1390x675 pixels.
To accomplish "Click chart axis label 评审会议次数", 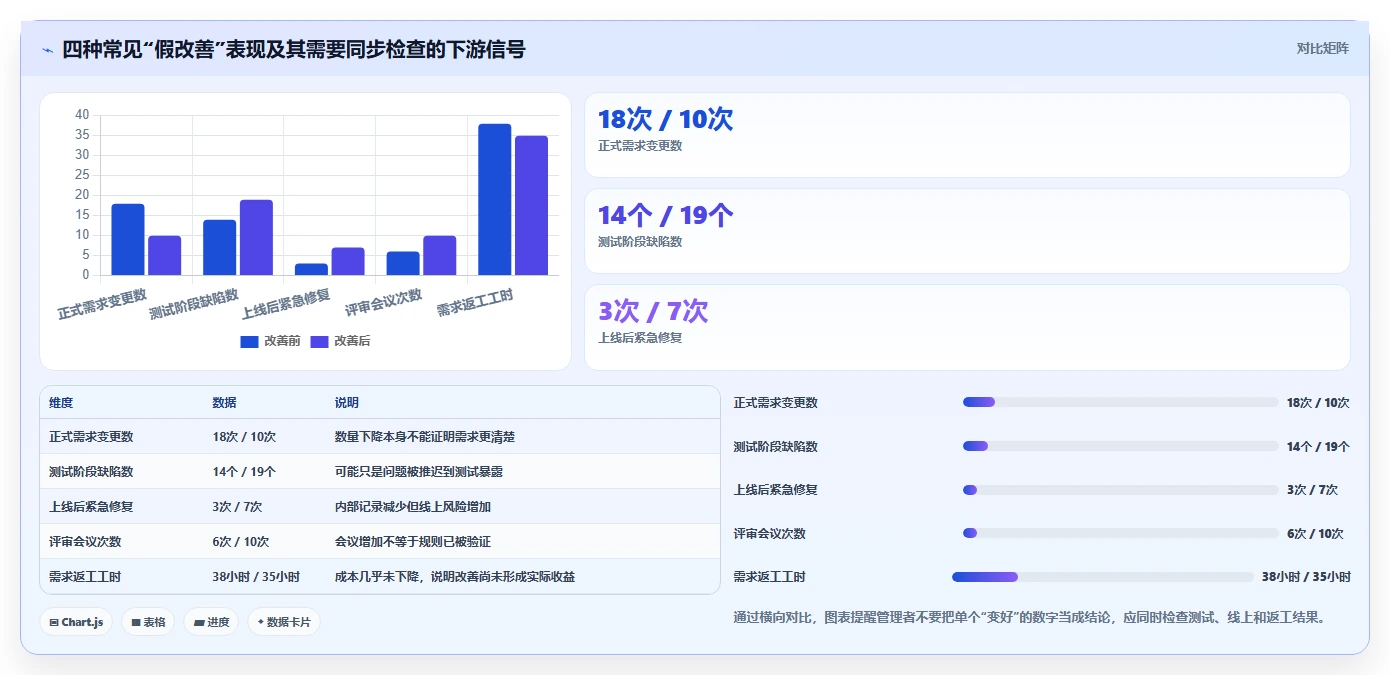I will [384, 303].
